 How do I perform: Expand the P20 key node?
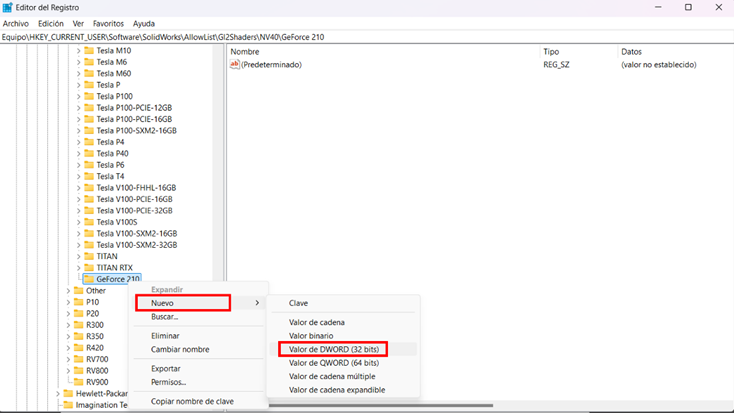click(x=68, y=314)
